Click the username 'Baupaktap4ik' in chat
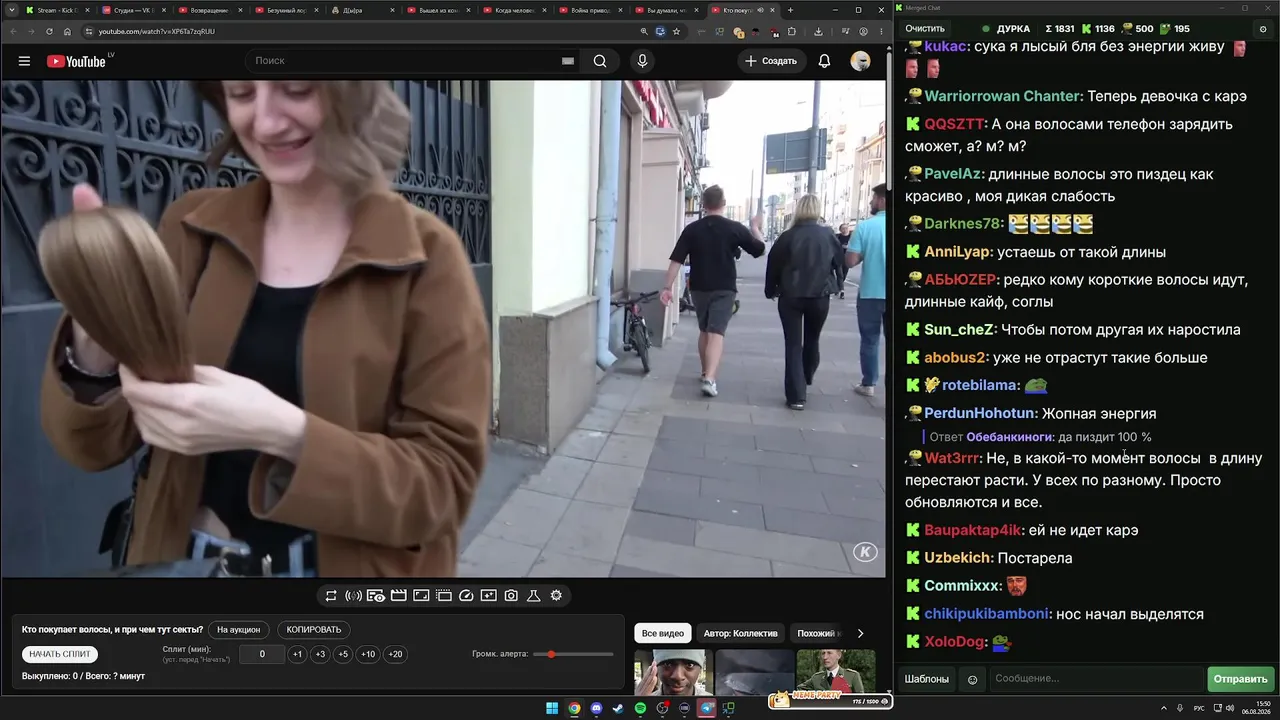The width and height of the screenshot is (1280, 720). [973, 530]
